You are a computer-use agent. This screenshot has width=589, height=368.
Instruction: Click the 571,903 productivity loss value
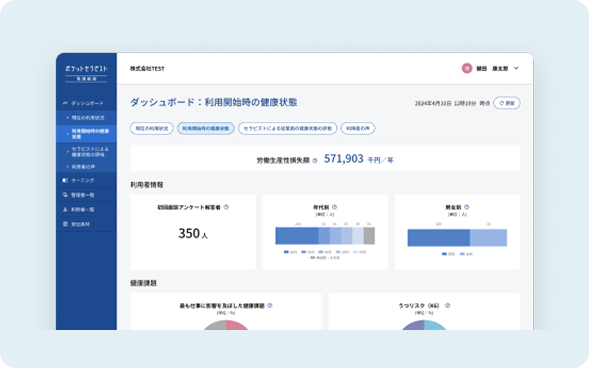pyautogui.click(x=344, y=158)
